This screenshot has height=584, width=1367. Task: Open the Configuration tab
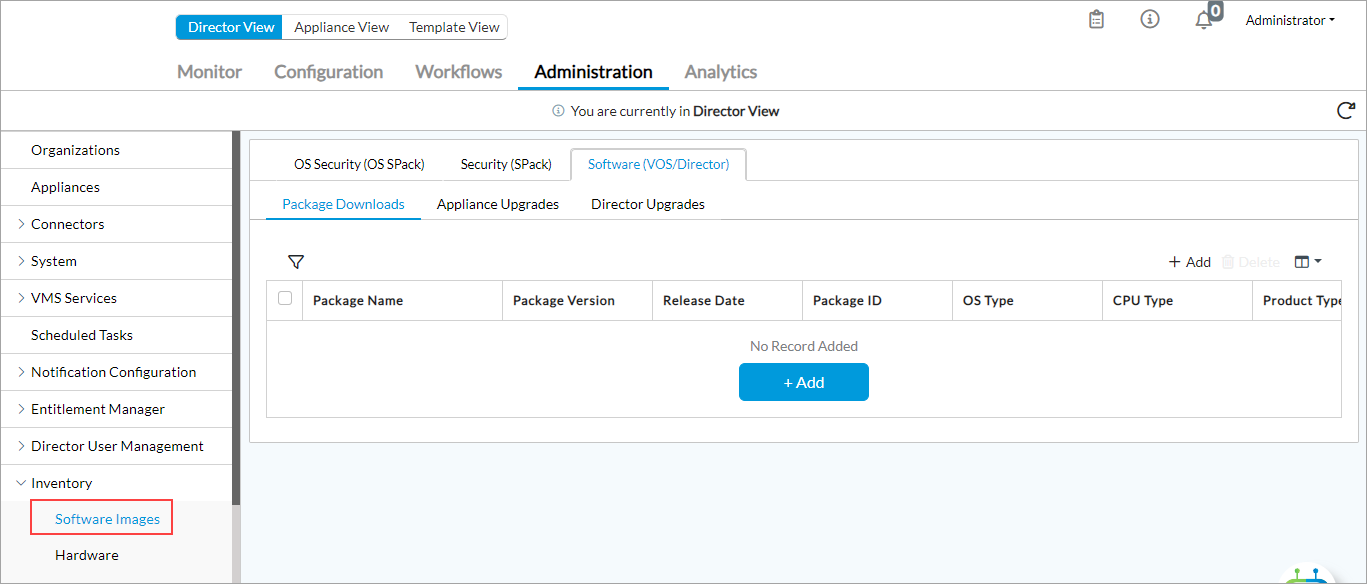pos(328,72)
